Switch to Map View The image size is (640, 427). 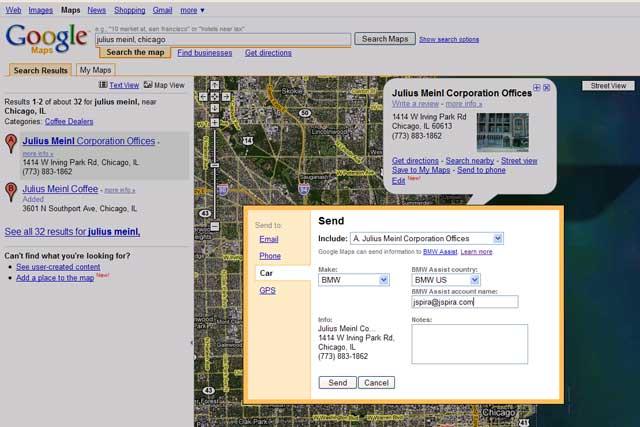point(169,85)
